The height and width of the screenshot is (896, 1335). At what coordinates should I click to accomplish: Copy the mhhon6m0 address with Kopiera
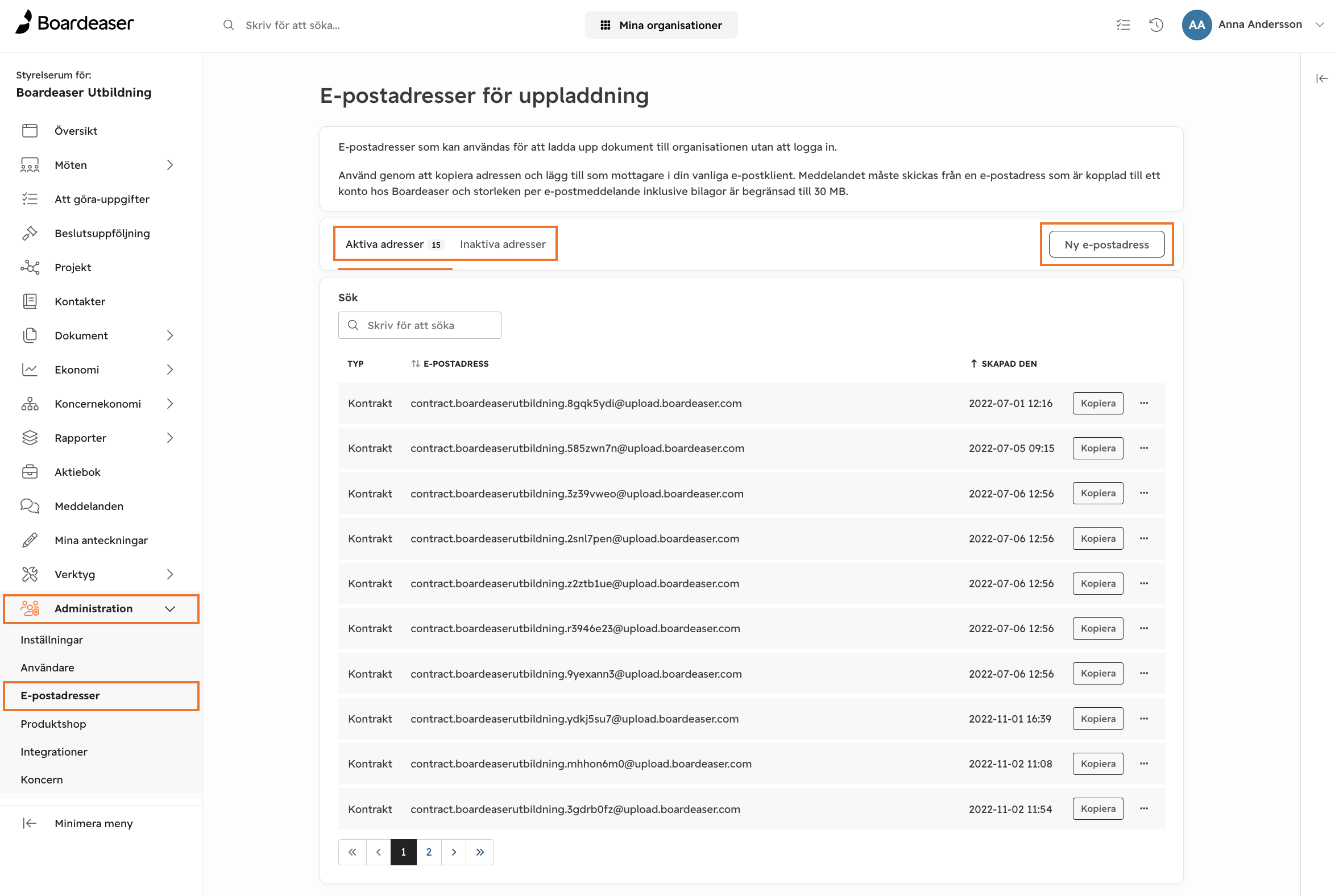click(x=1097, y=764)
